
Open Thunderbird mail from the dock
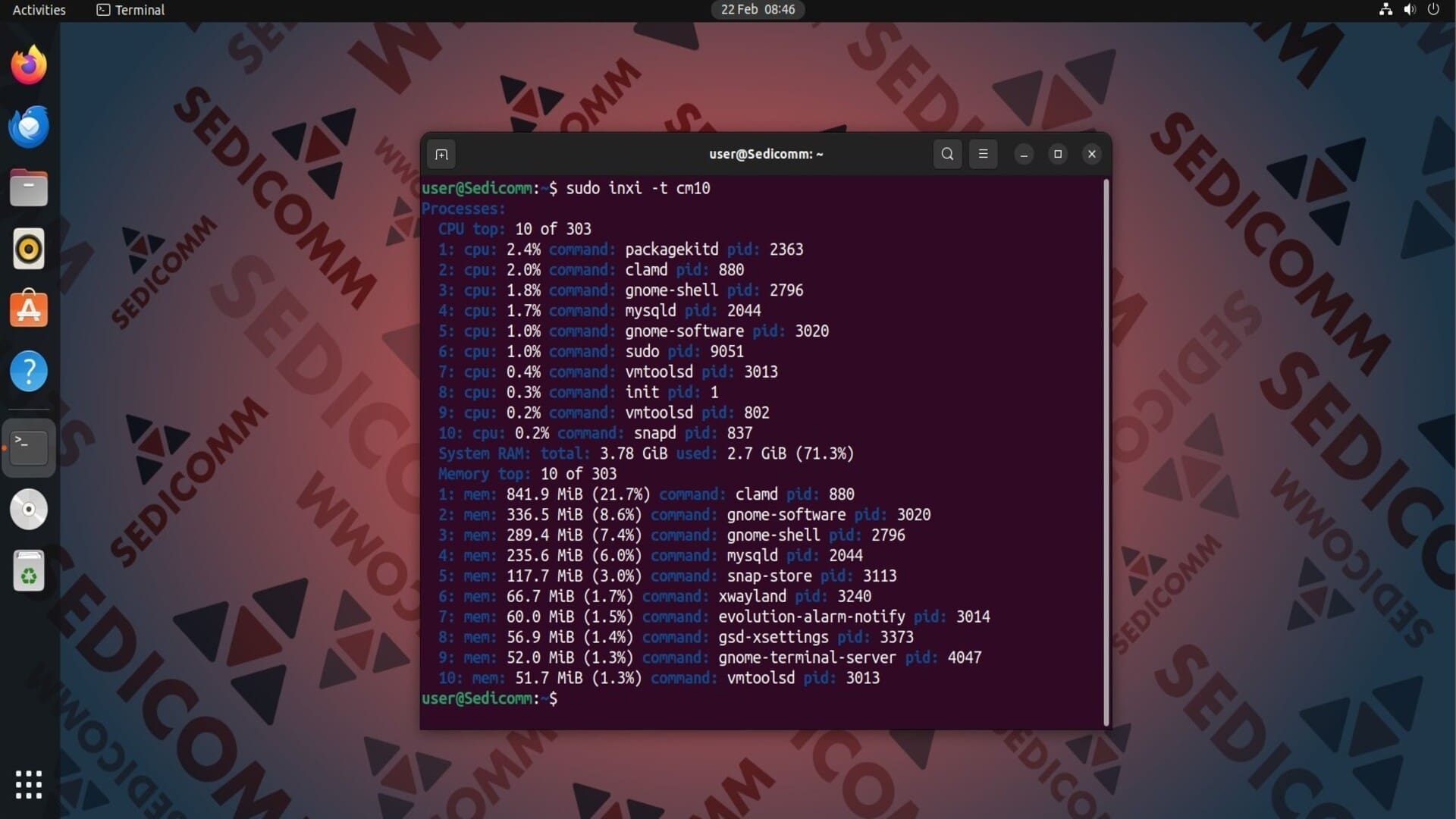[x=29, y=127]
